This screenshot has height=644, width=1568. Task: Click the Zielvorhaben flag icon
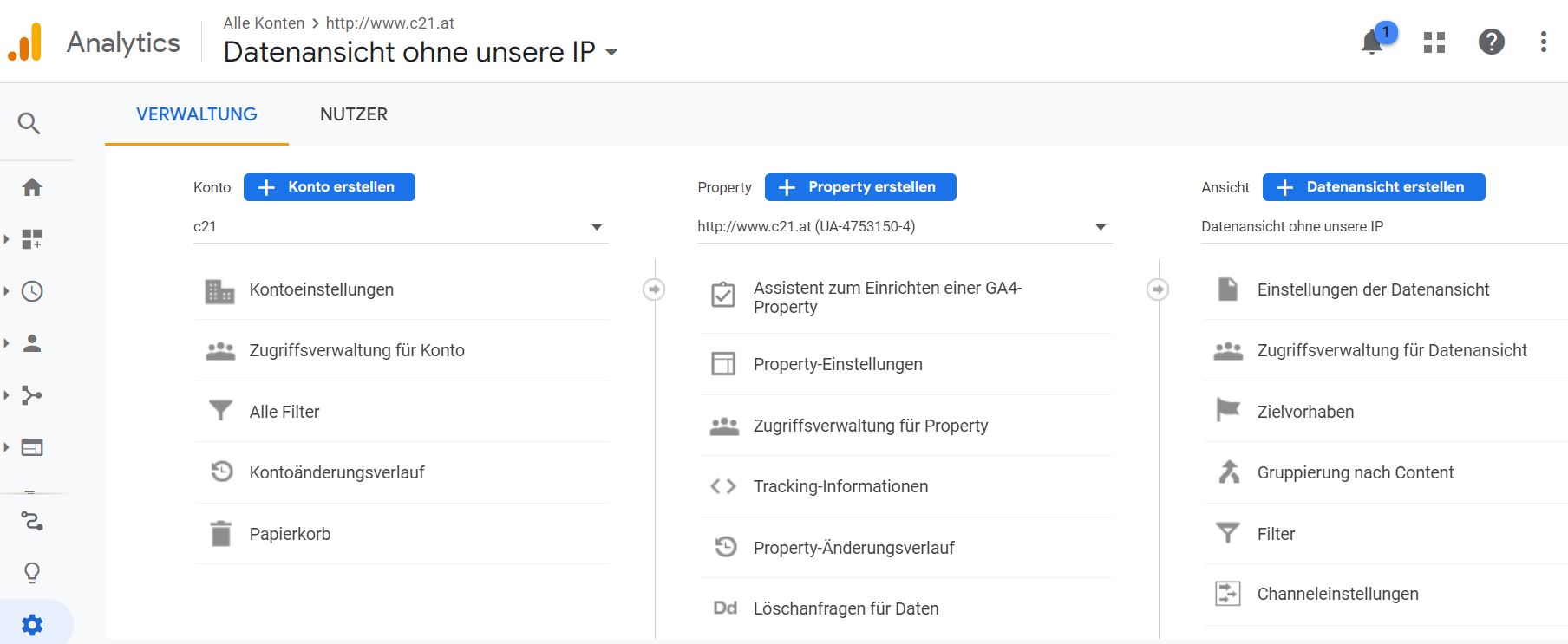[x=1228, y=410]
